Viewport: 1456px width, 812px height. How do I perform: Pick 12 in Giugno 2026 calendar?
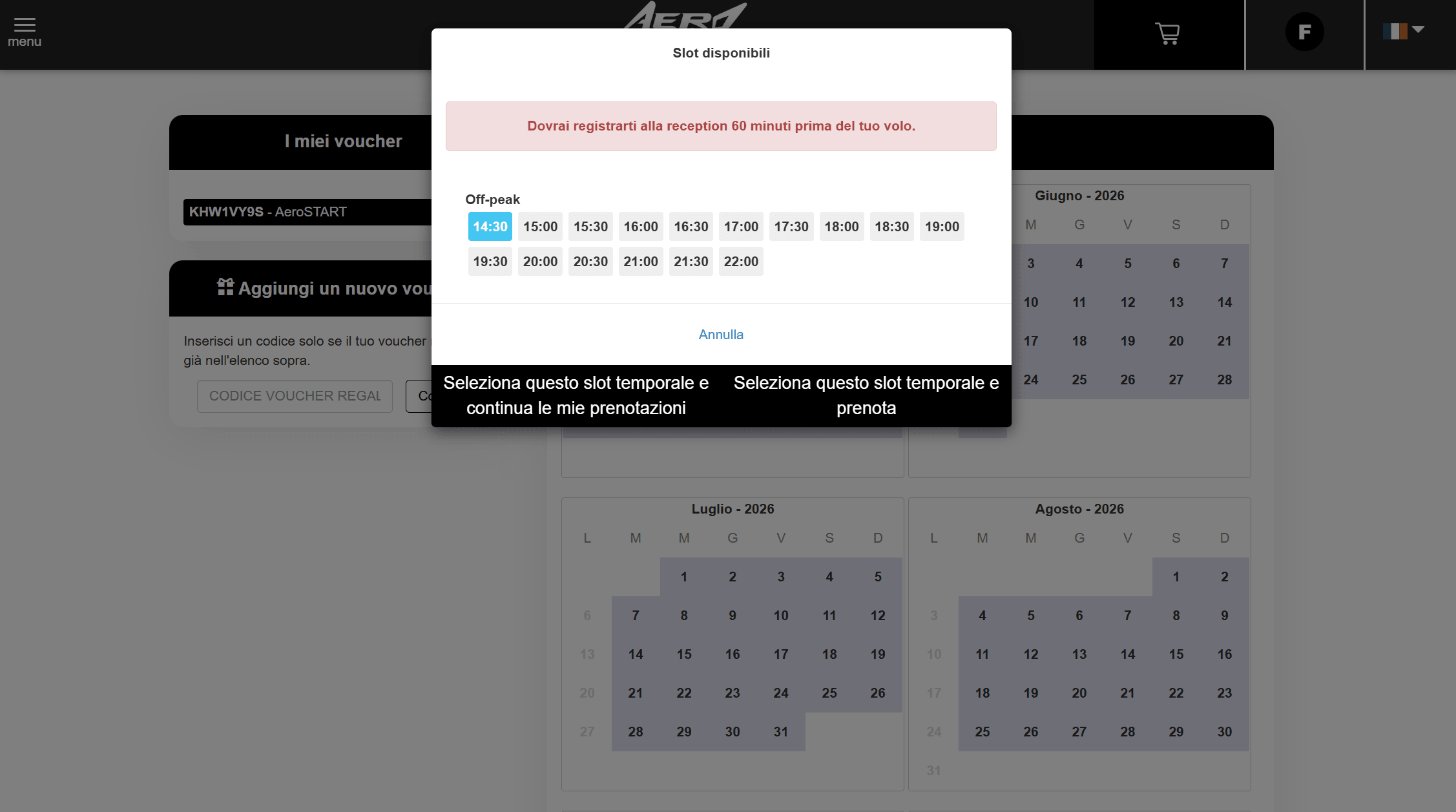[x=1128, y=302]
